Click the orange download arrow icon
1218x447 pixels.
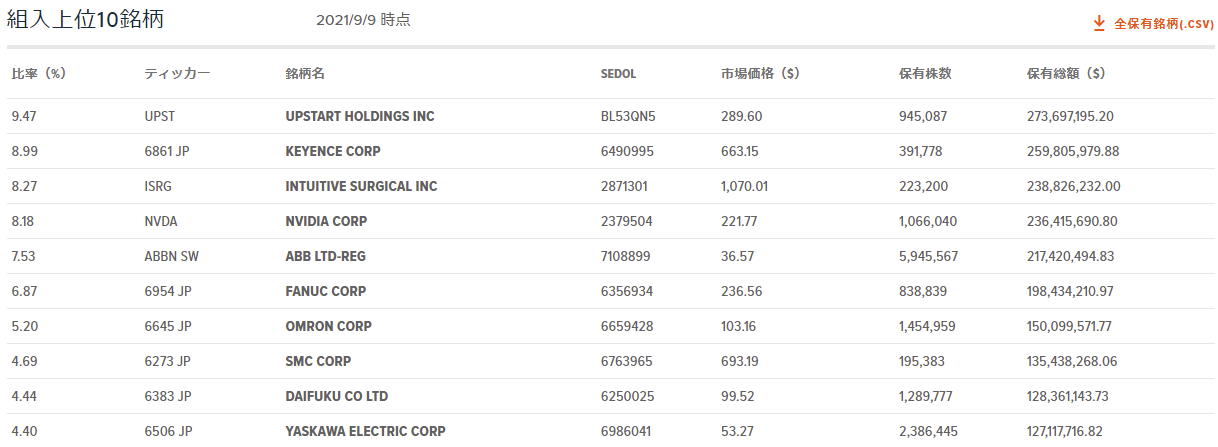1099,22
